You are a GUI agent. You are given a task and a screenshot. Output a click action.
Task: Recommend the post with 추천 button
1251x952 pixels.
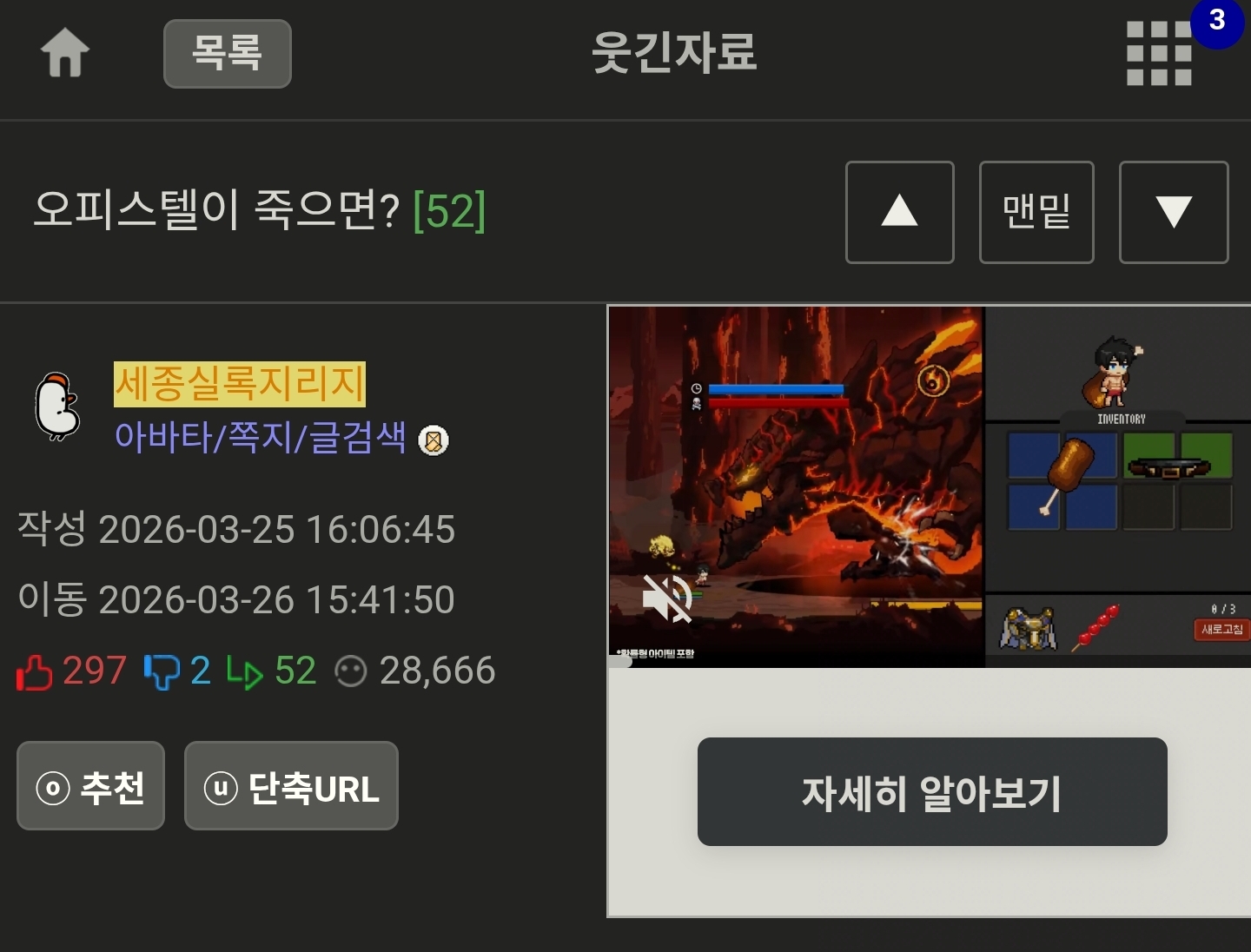coord(91,785)
